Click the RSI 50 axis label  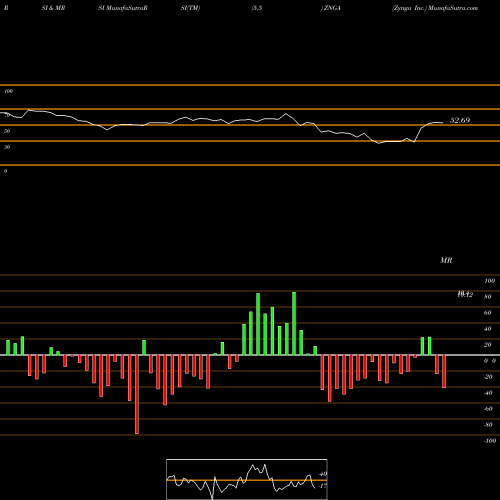pos(7,131)
